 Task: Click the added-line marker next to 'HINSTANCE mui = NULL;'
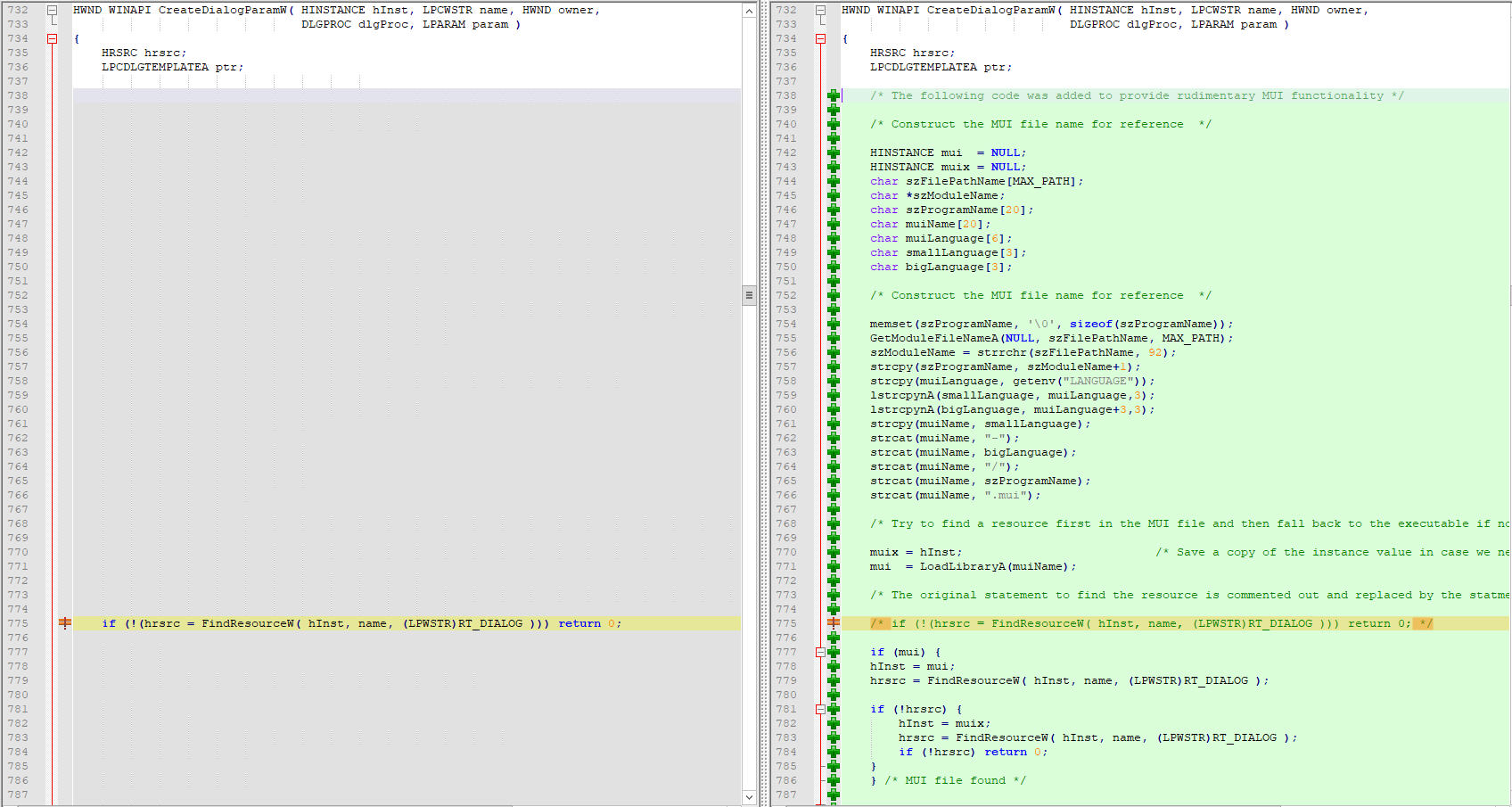coord(834,152)
